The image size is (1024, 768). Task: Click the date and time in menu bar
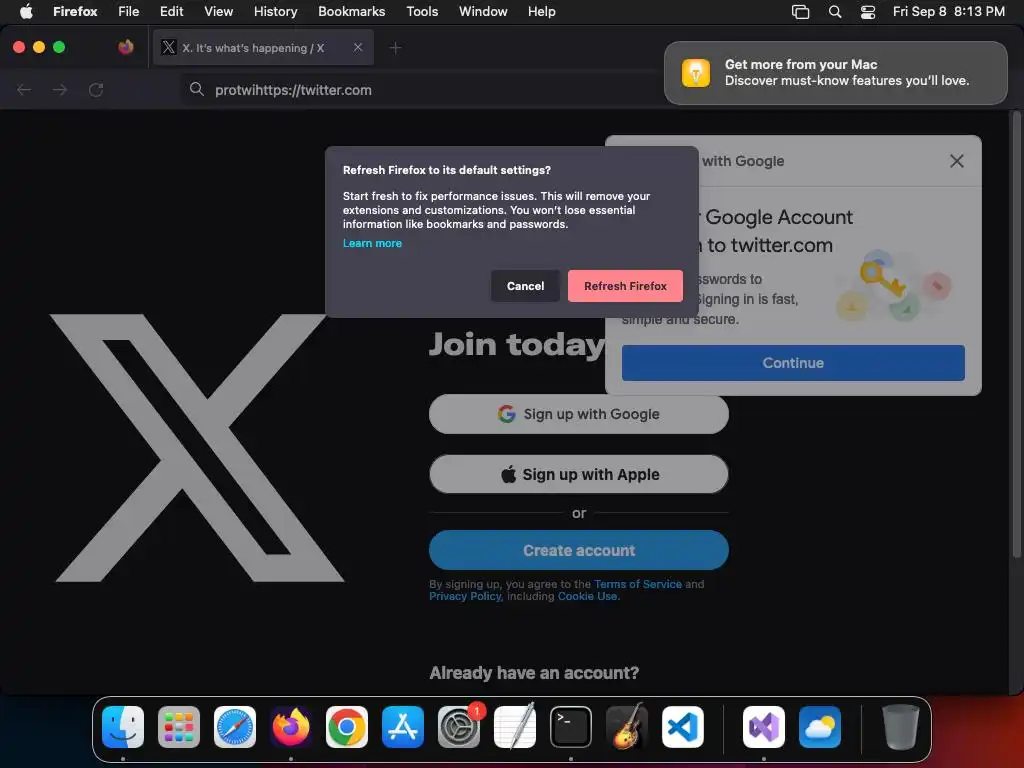pos(948,12)
